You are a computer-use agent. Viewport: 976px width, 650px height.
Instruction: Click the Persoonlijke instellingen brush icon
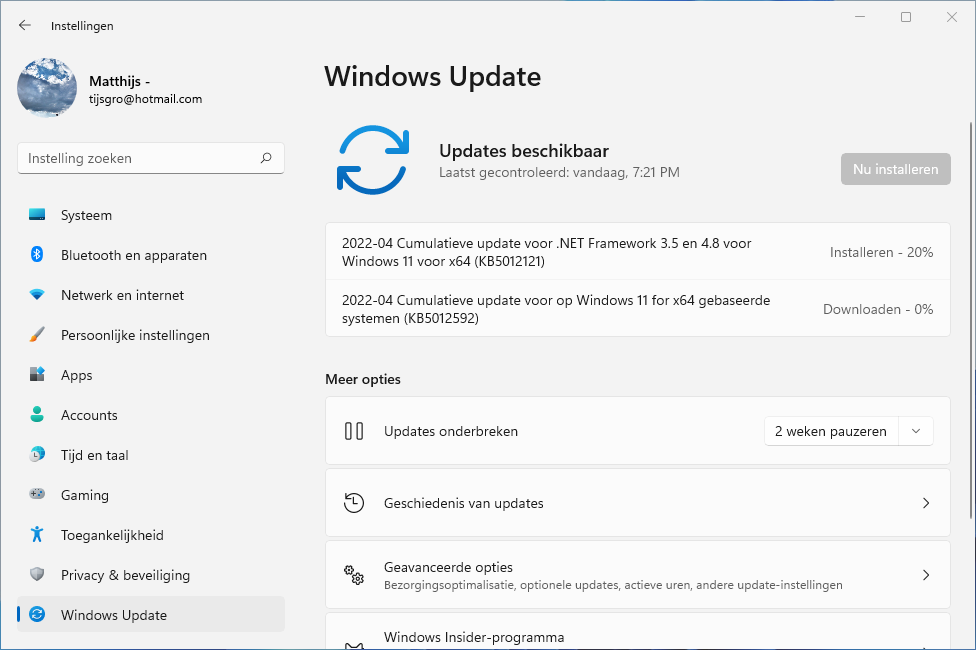coord(37,335)
